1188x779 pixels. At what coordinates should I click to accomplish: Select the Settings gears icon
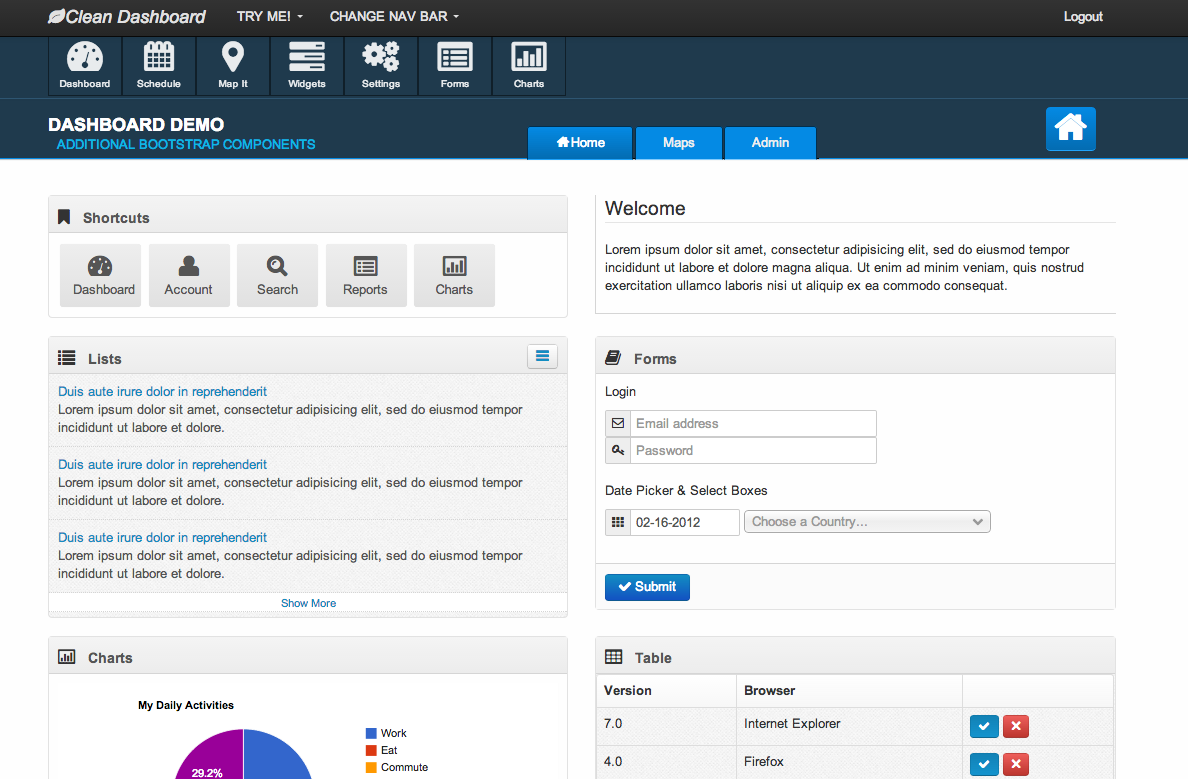click(381, 65)
